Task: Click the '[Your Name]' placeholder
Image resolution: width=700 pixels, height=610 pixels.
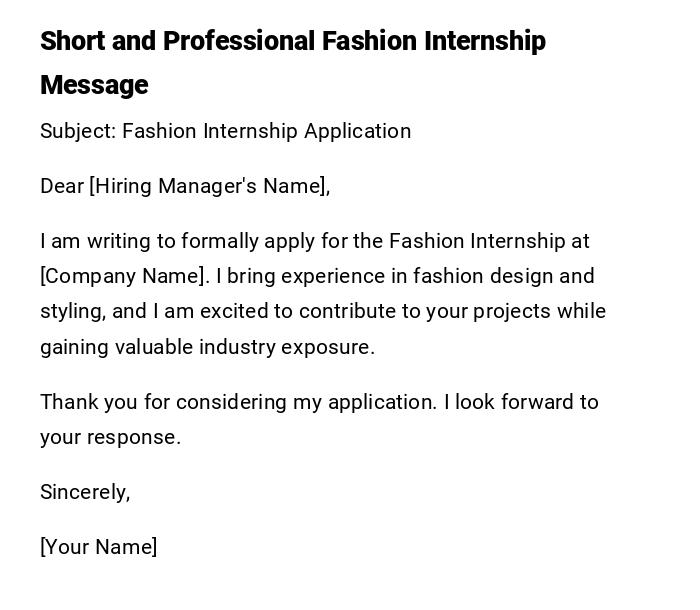Action: point(98,547)
